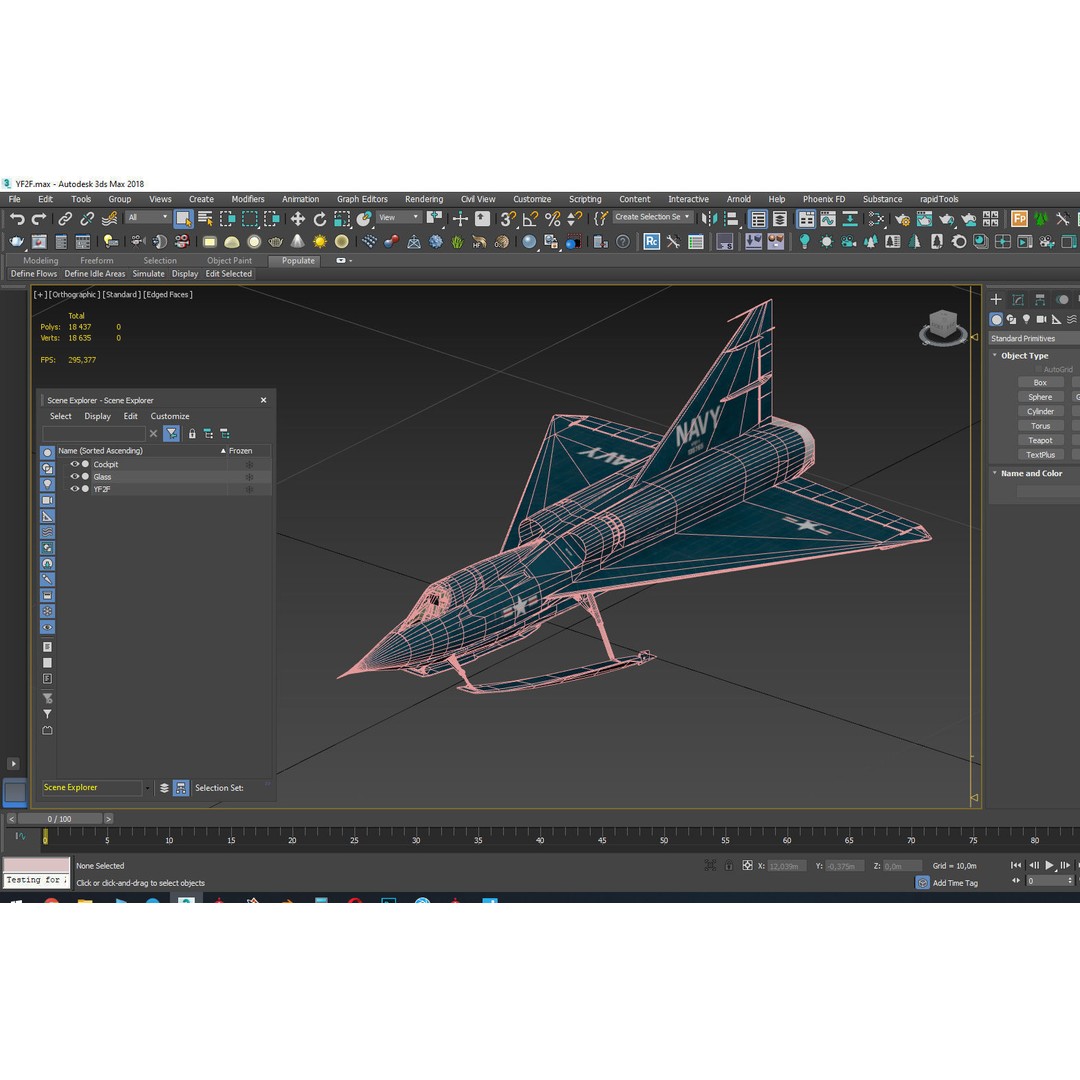Choose the Select and Move tool
Viewport: 1080px width, 1080px height.
pyautogui.click(x=298, y=219)
